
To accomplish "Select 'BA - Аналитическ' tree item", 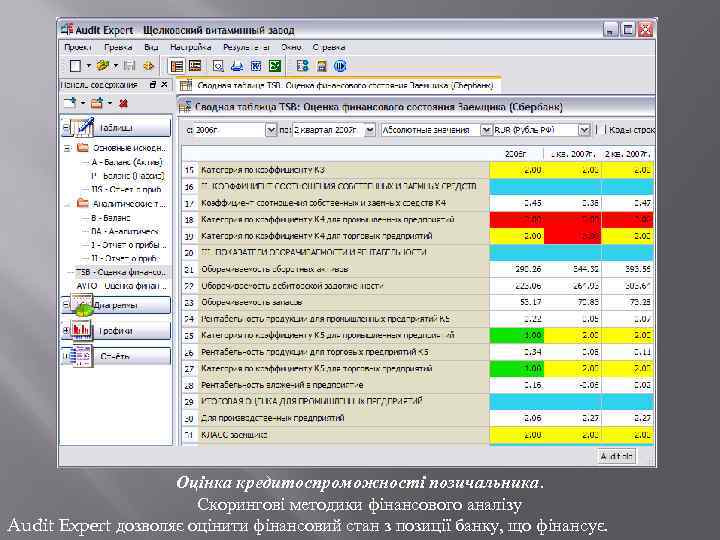I will [x=125, y=231].
